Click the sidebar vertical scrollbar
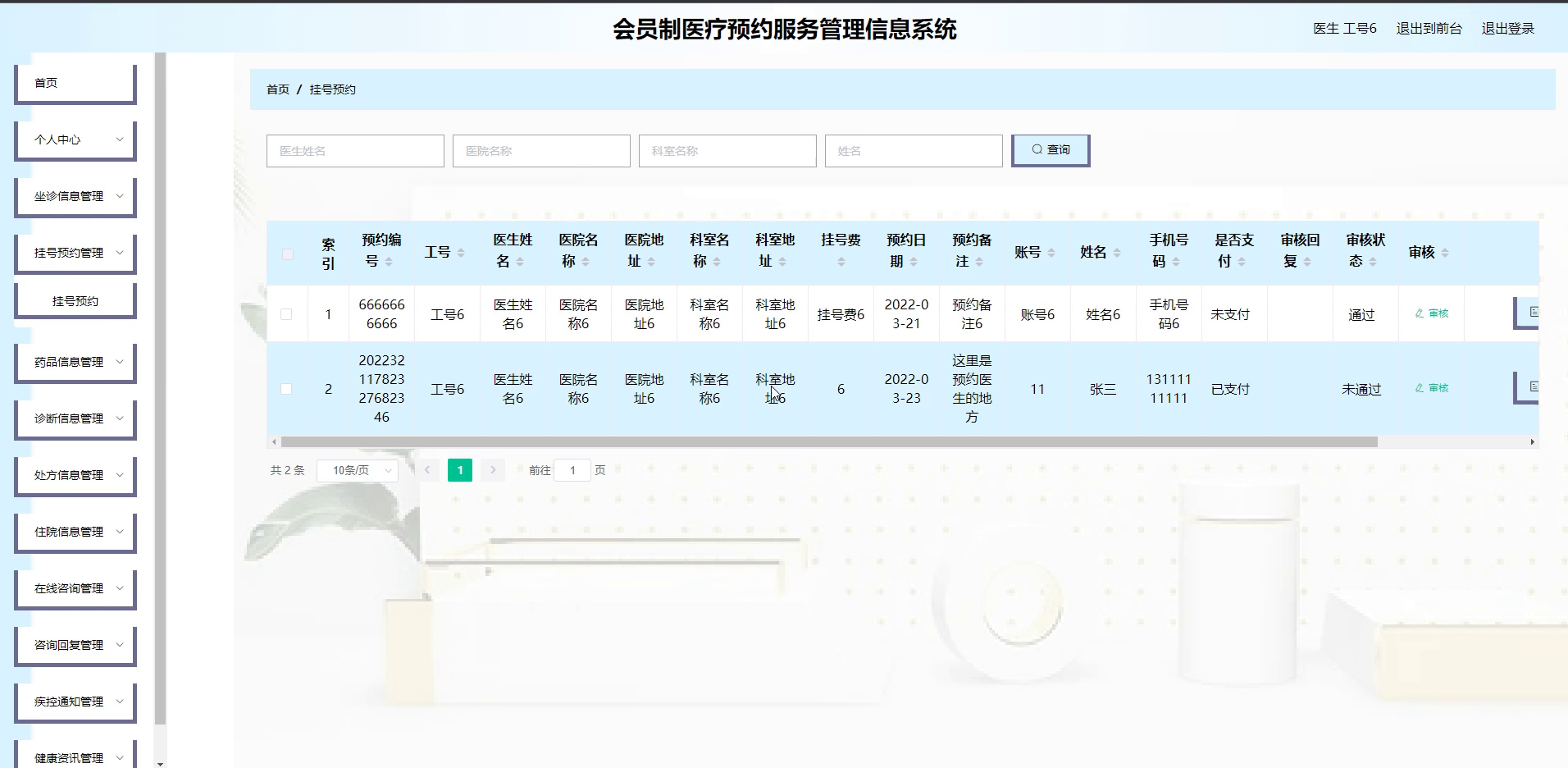1568x768 pixels. [160, 390]
